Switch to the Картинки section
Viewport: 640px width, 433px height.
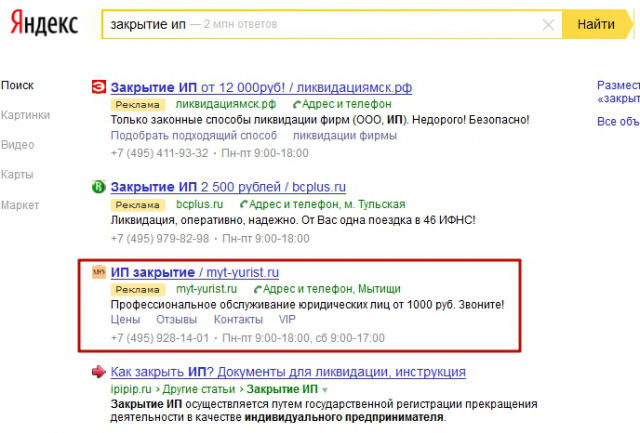coord(25,115)
